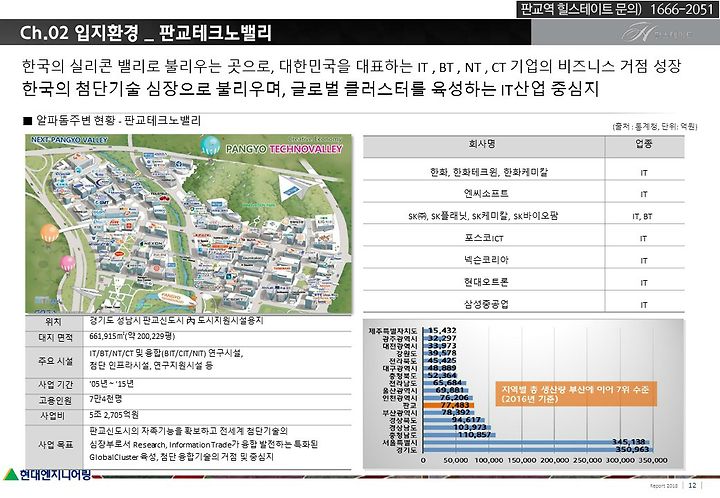Click the subtitle line starting '한국의 첨단기술 심장으로'
Screen dimensions: 720x498
pyautogui.click(x=310, y=88)
